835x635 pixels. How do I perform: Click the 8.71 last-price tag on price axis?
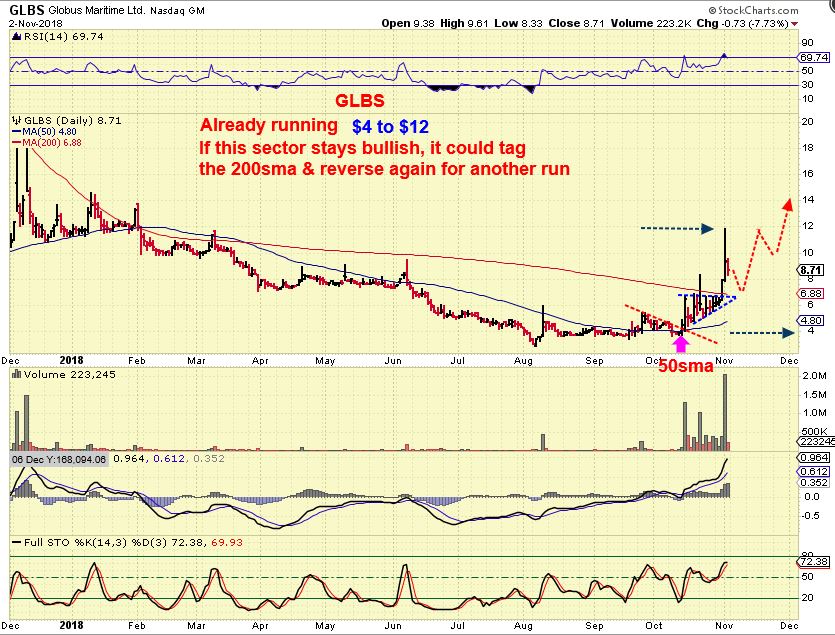tap(811, 271)
